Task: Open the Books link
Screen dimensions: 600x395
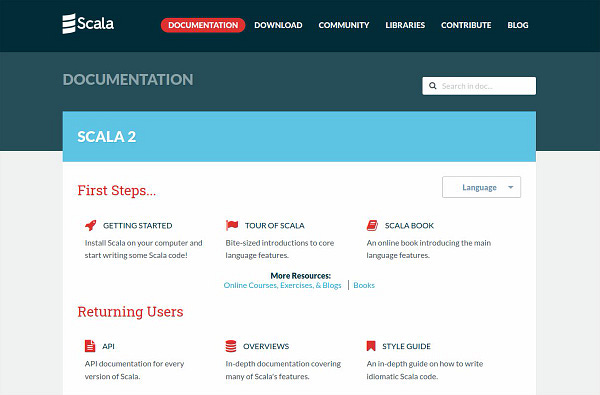Action: click(x=364, y=285)
